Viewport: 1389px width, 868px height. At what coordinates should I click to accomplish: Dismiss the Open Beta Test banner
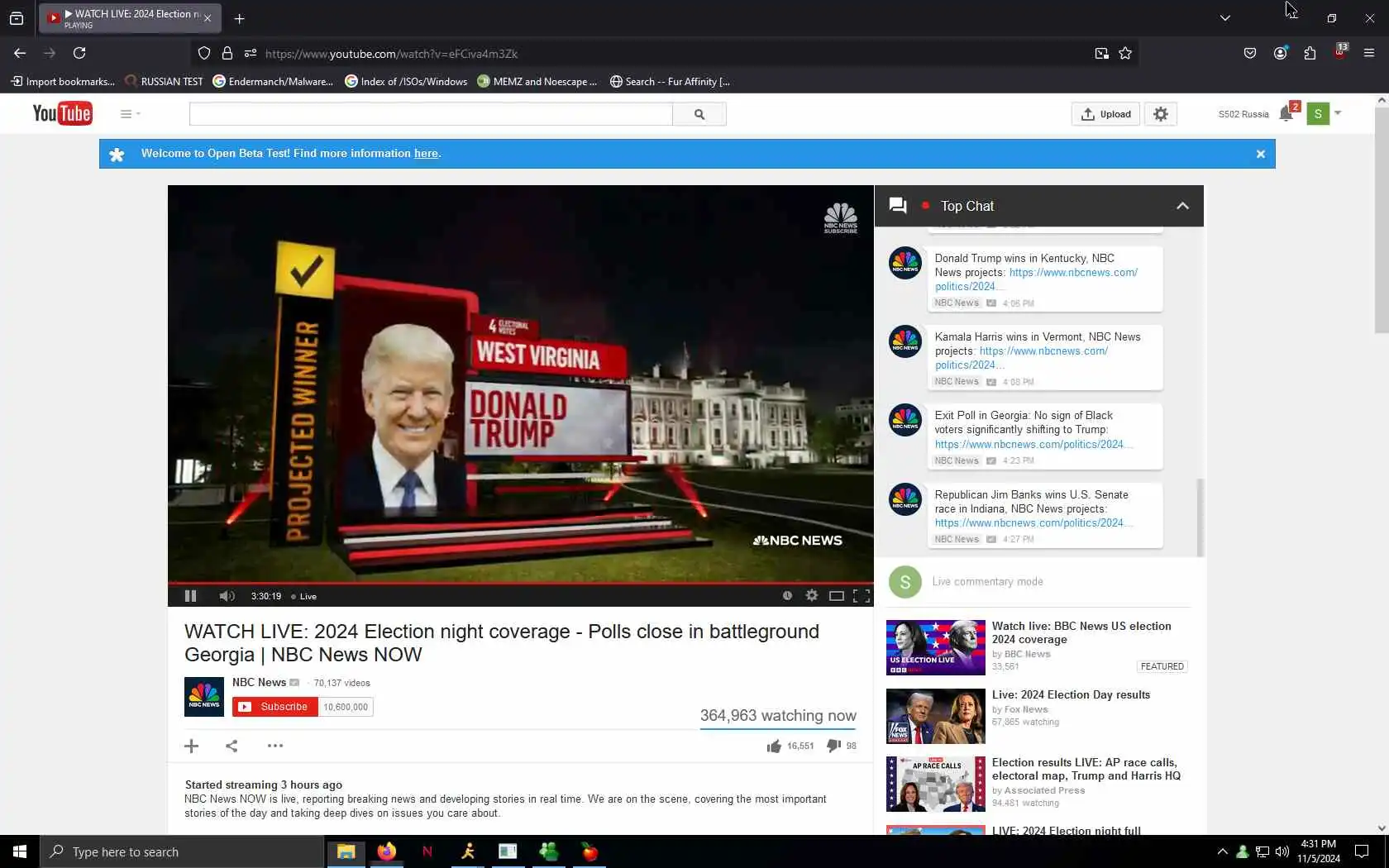point(1261,154)
